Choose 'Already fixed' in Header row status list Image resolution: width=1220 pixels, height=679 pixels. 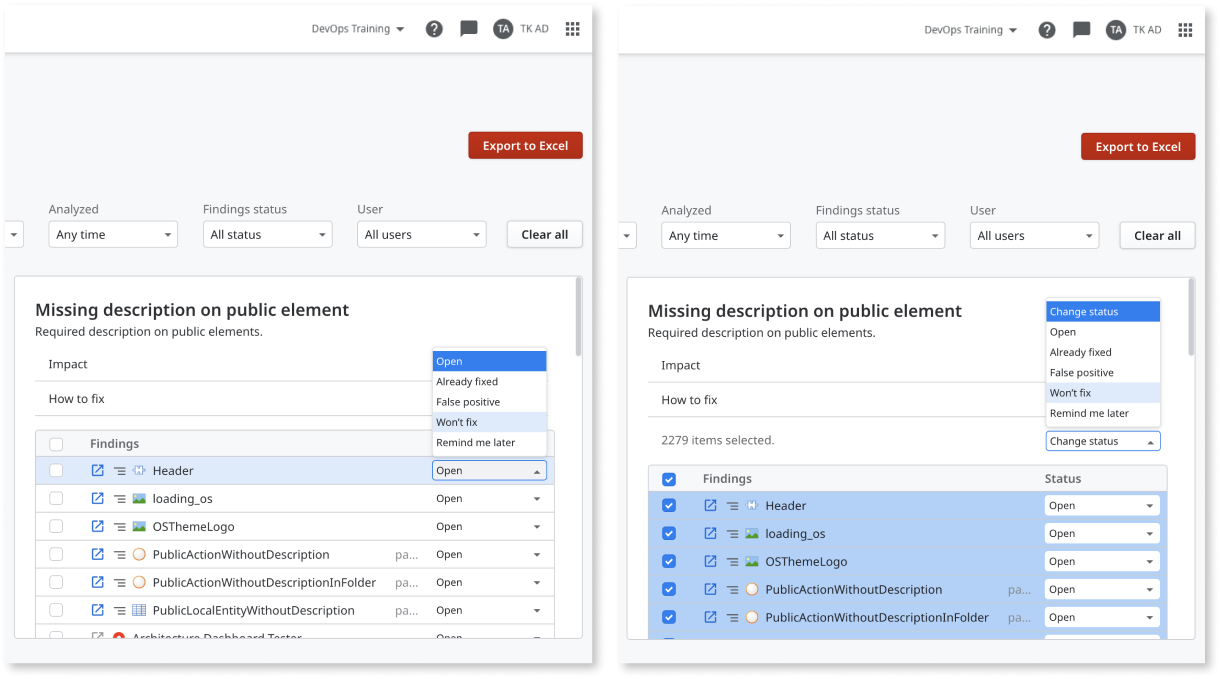click(x=467, y=382)
